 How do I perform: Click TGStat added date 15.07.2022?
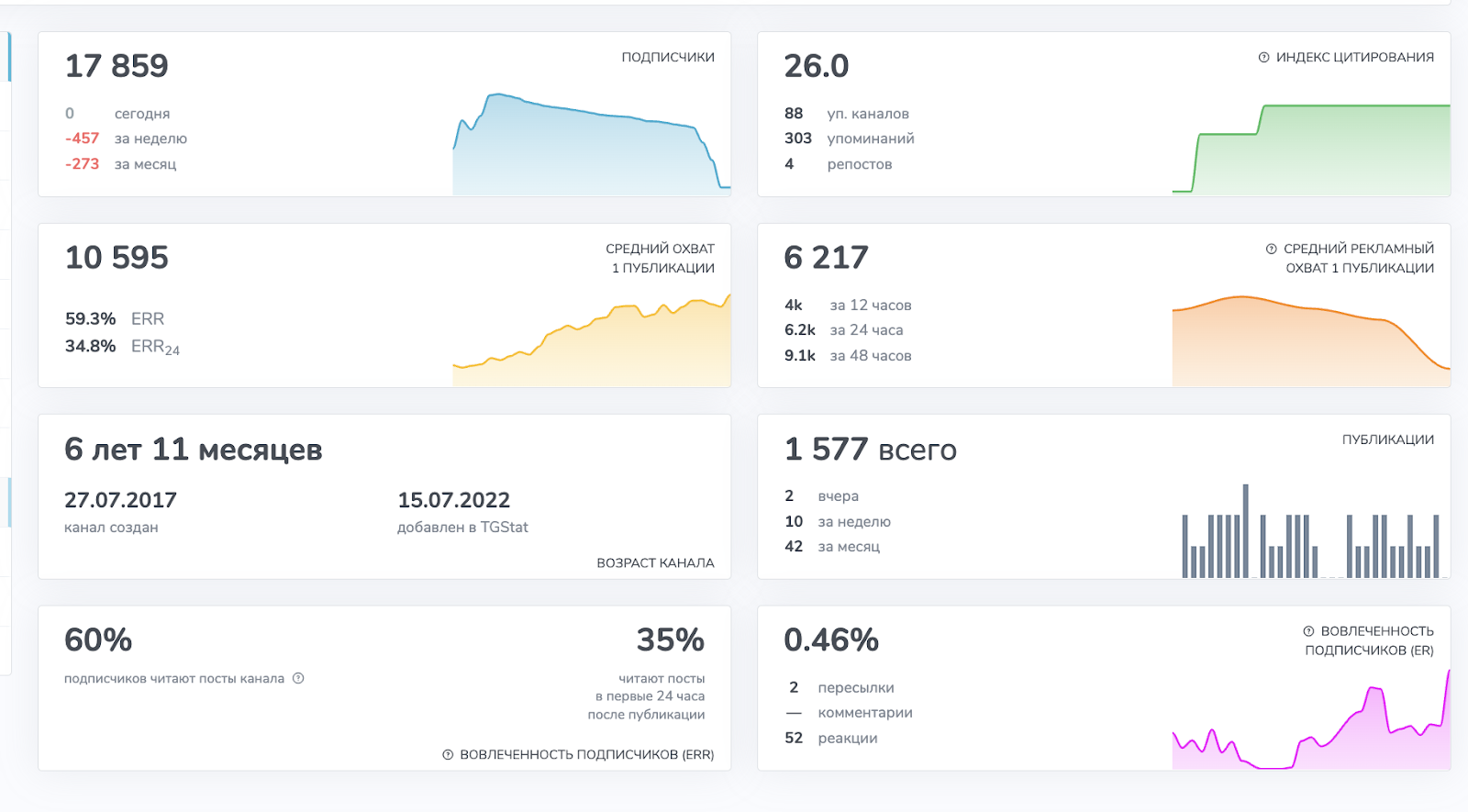(x=453, y=500)
